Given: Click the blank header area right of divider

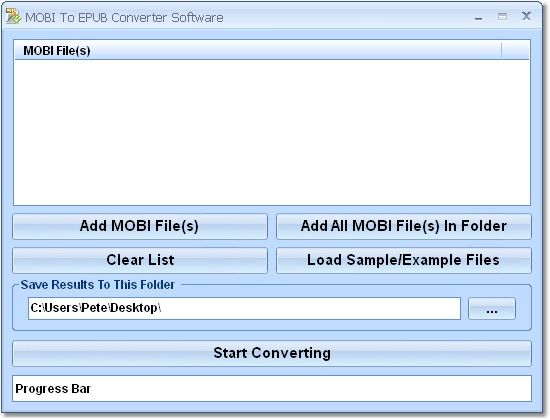Looking at the screenshot, I should [516, 51].
